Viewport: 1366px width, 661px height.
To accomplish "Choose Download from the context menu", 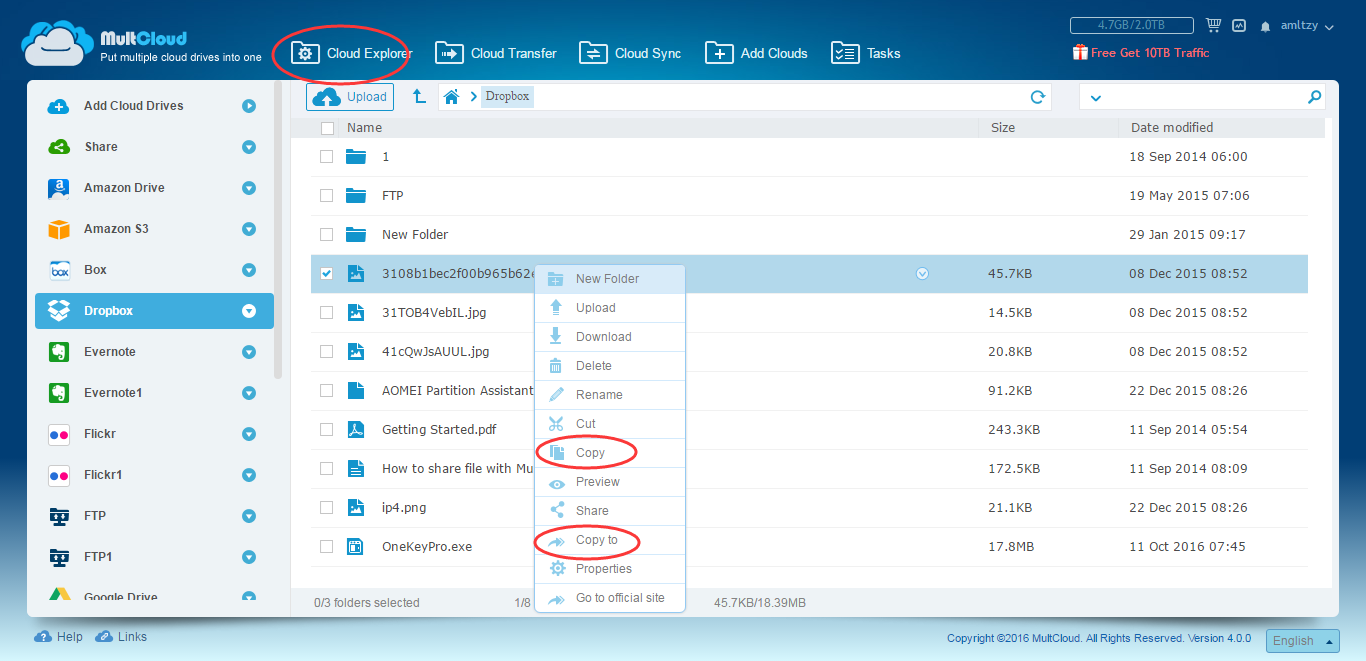I will [610, 337].
